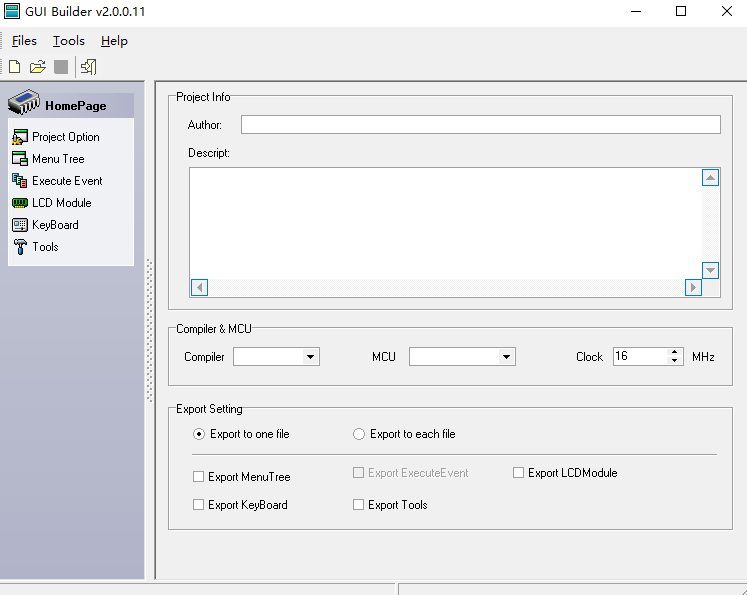
Task: Open the Help menu
Action: click(114, 41)
